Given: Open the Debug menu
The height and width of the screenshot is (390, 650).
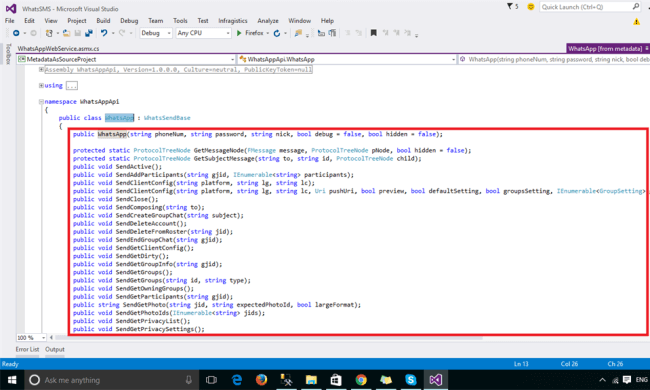Looking at the screenshot, I should pos(129,21).
